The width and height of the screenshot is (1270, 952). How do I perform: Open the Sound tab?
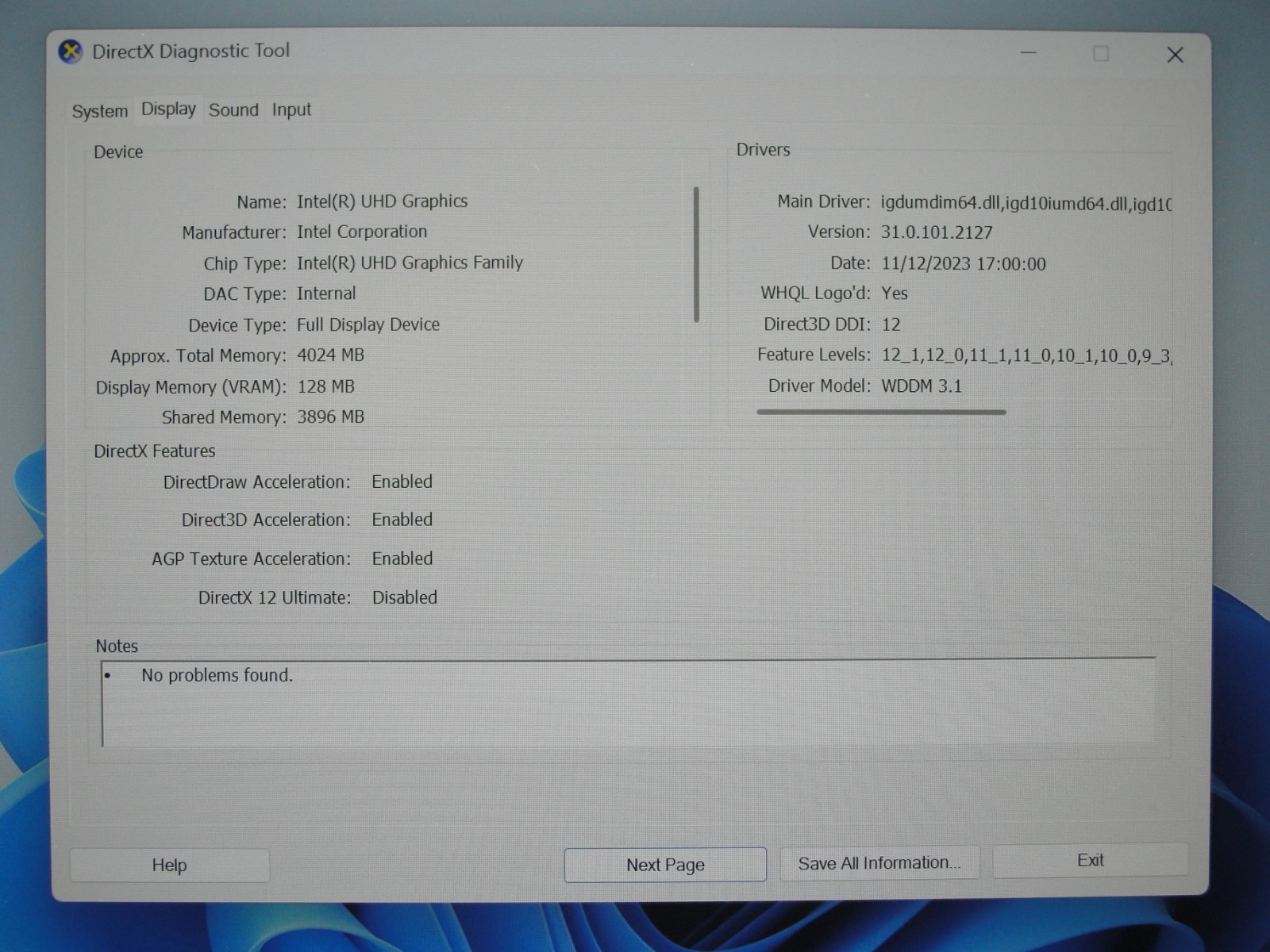coord(233,110)
